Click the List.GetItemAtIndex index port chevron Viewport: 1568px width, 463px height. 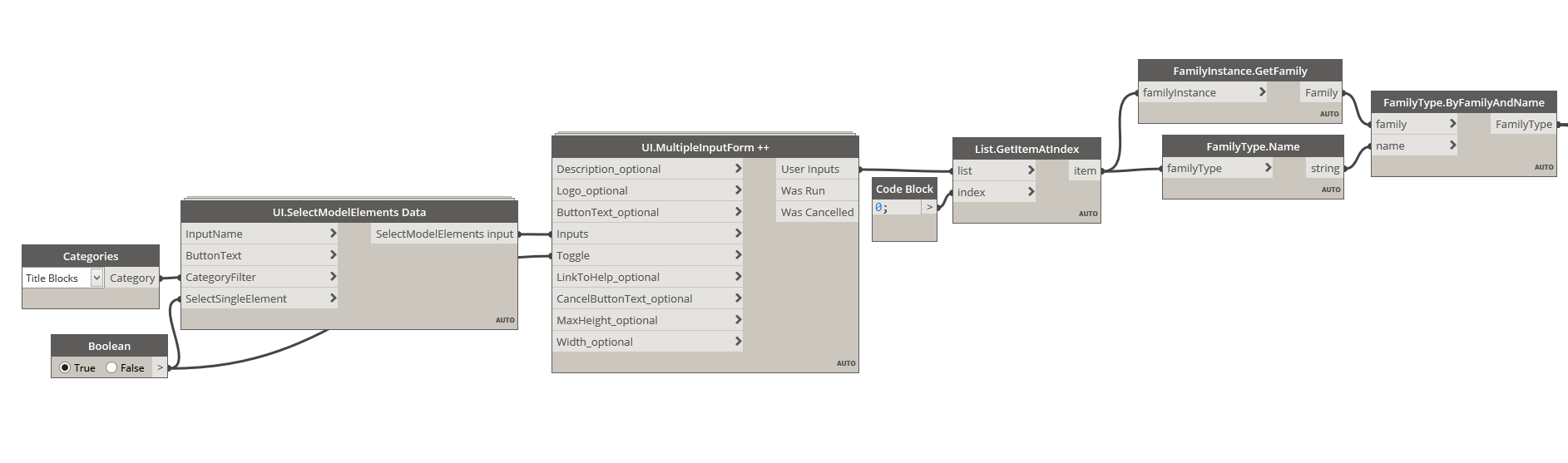1031,192
